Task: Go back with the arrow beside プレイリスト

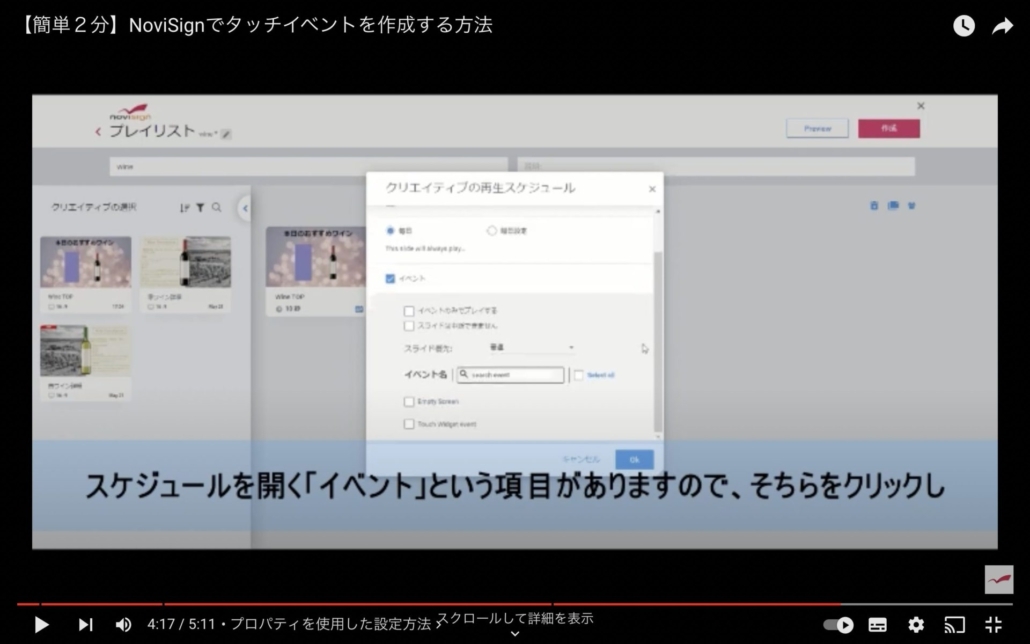Action: coord(99,132)
